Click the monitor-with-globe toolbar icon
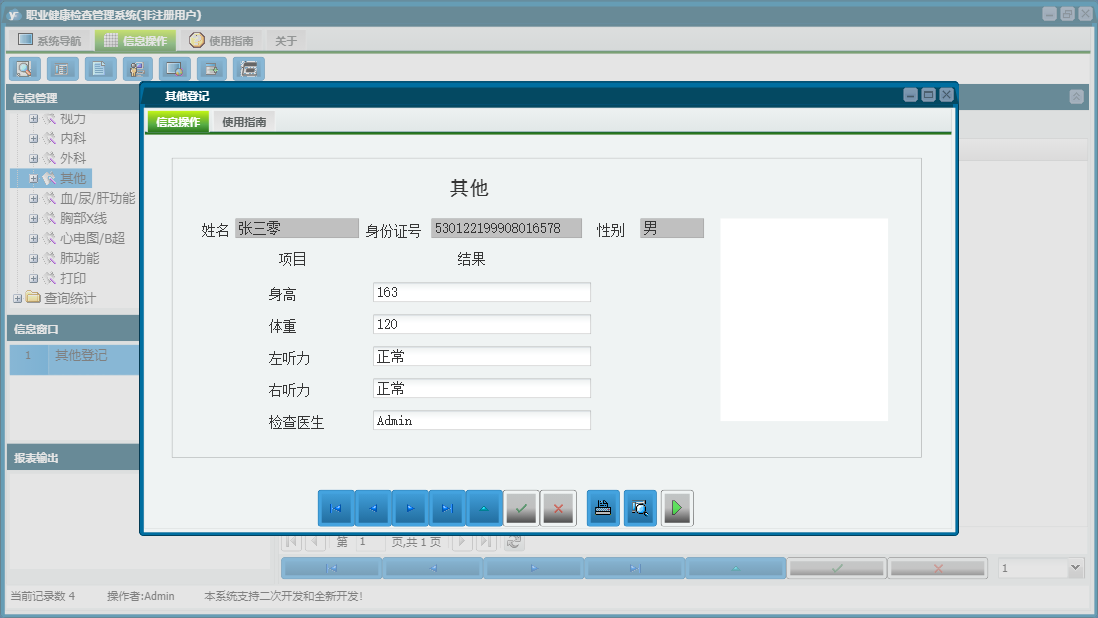Screen dimensions: 1098x618 [x=173, y=68]
